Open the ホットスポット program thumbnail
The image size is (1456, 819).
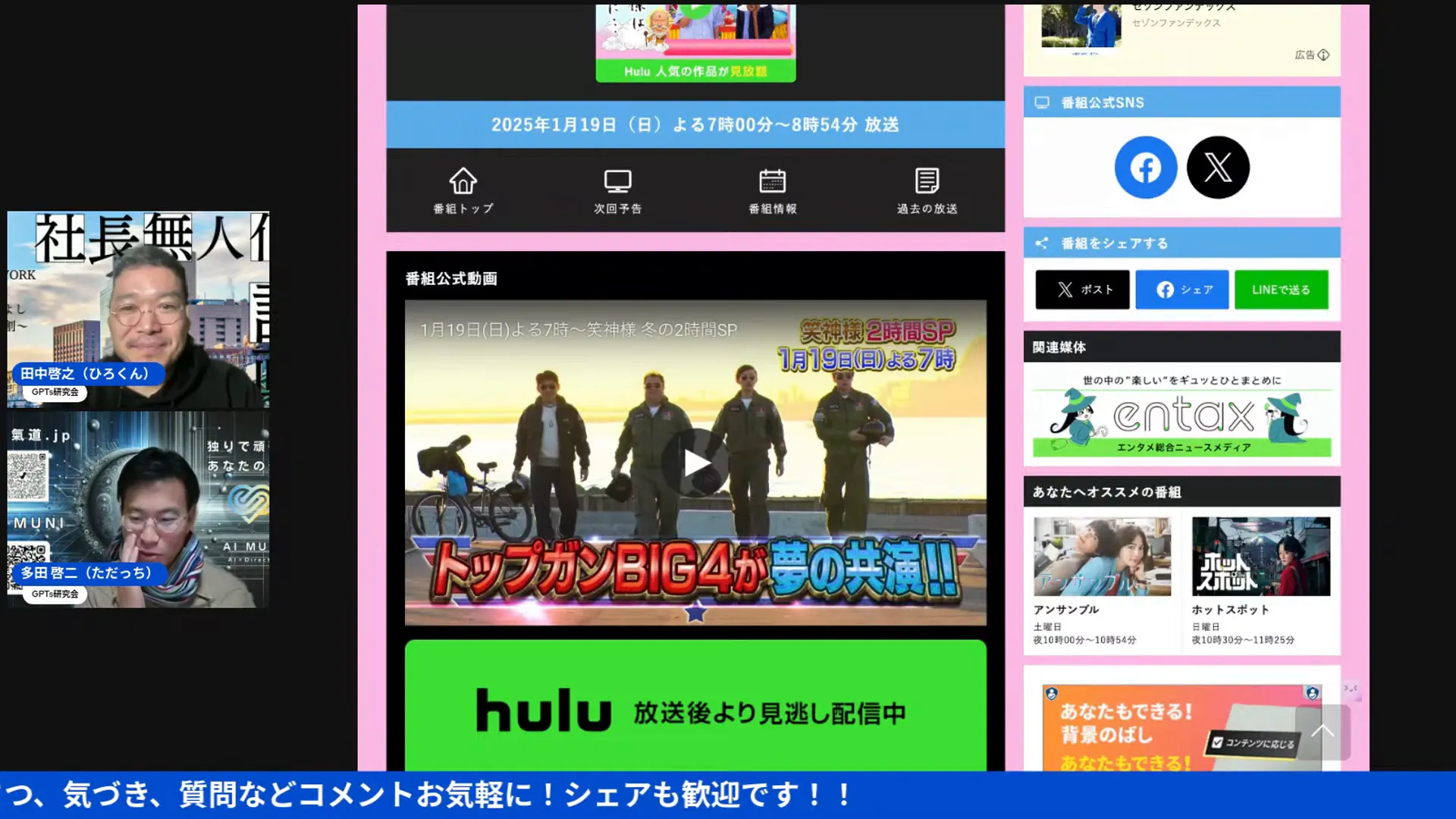point(1260,557)
